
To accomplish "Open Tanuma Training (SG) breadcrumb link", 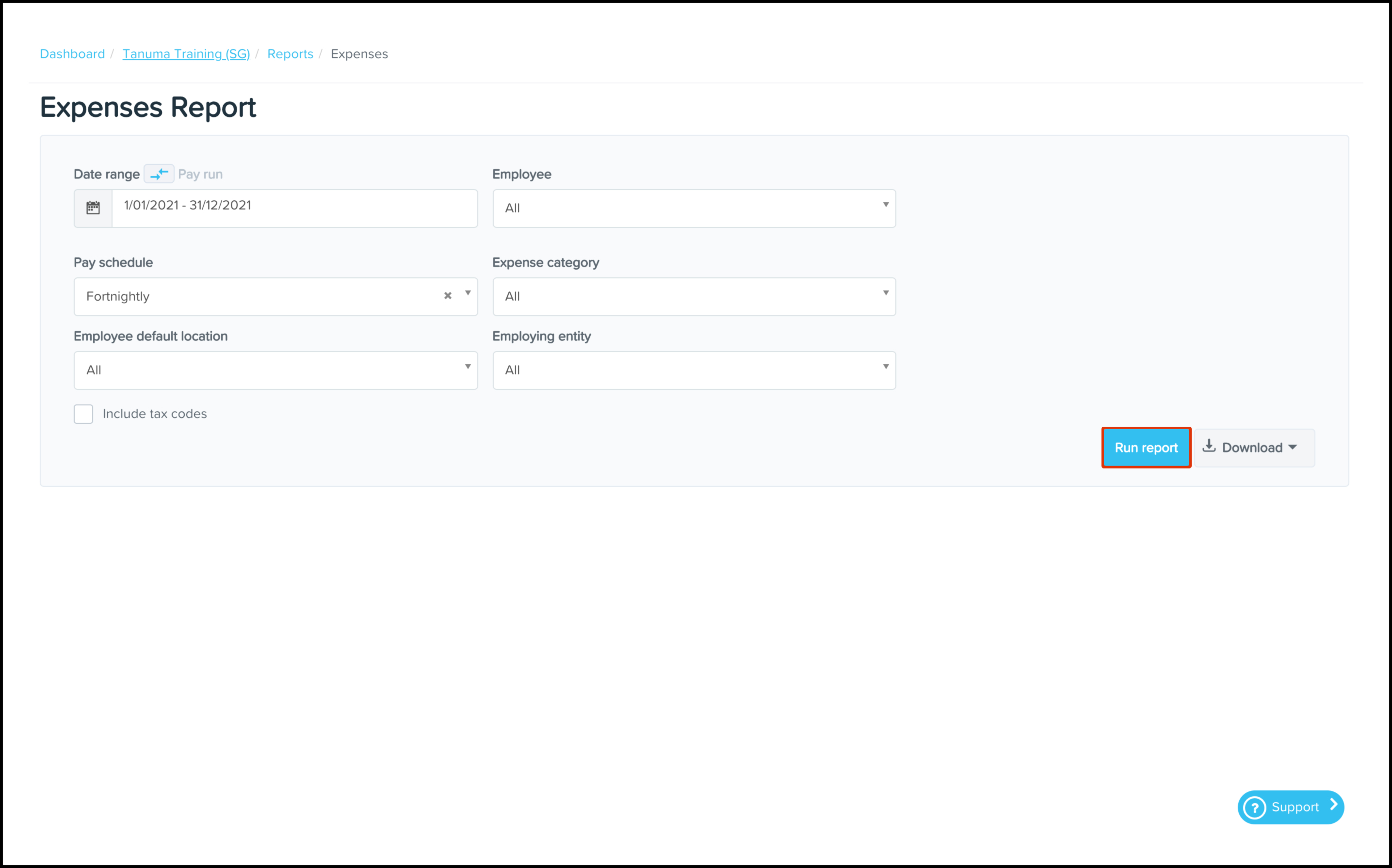I will (x=186, y=54).
